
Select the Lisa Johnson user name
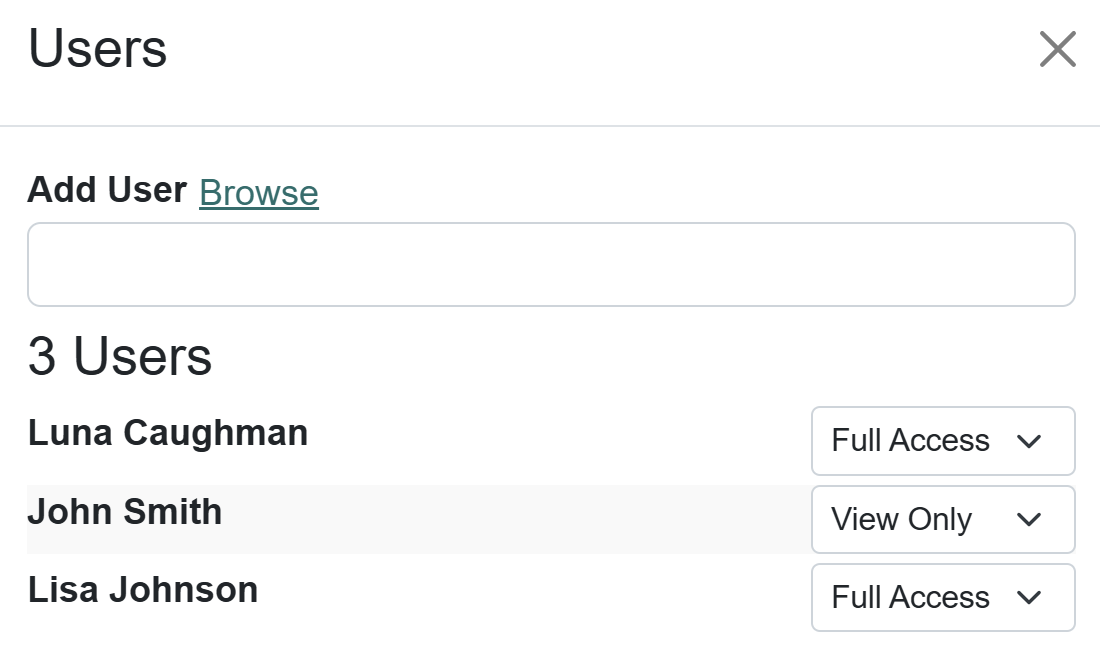coord(143,590)
